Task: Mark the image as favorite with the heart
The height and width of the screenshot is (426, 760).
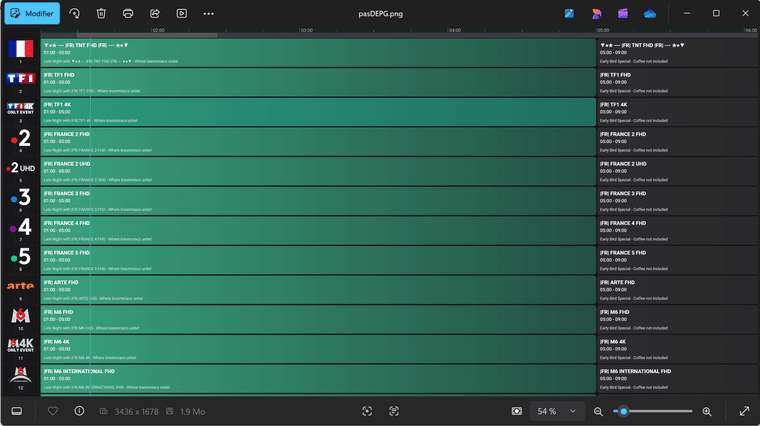Action: 53,411
